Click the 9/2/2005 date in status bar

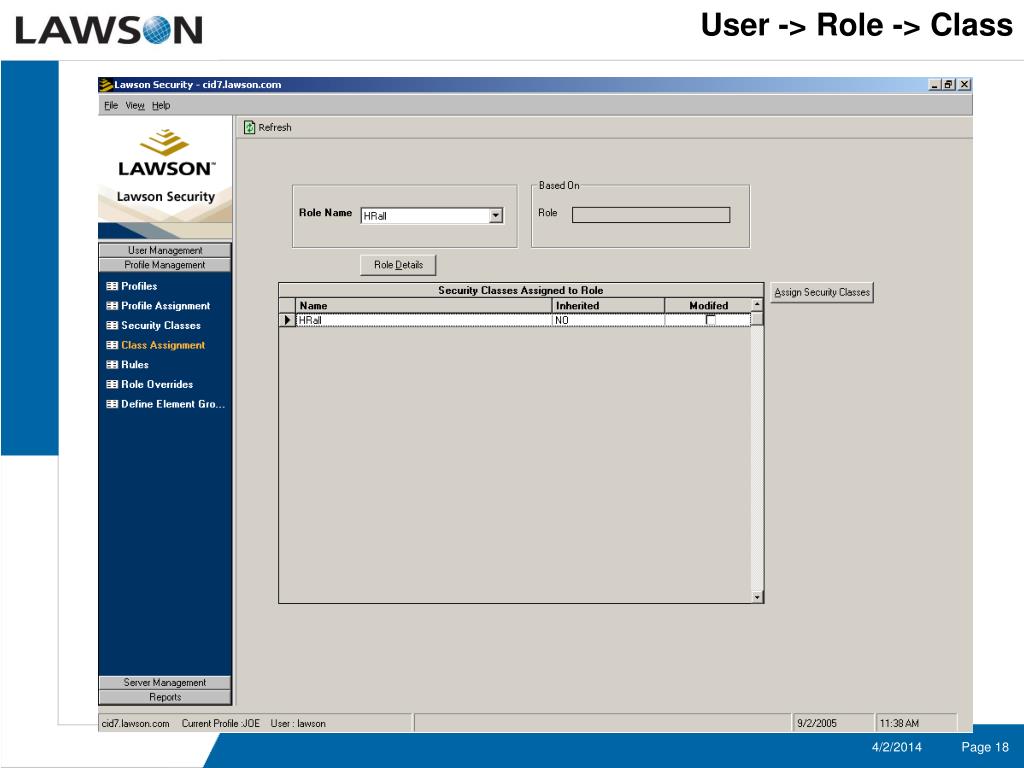pos(817,724)
